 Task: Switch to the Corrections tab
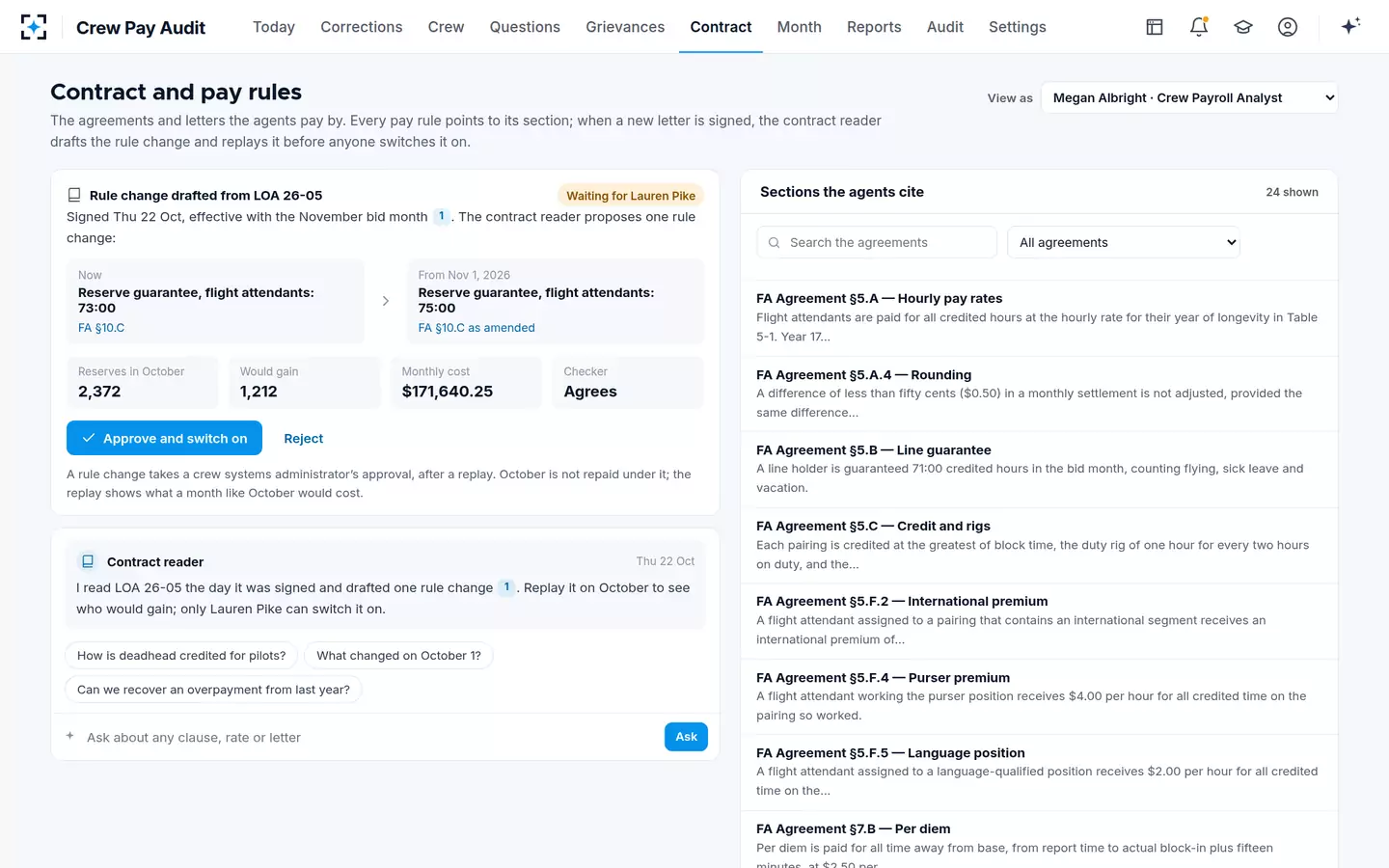[x=362, y=27]
